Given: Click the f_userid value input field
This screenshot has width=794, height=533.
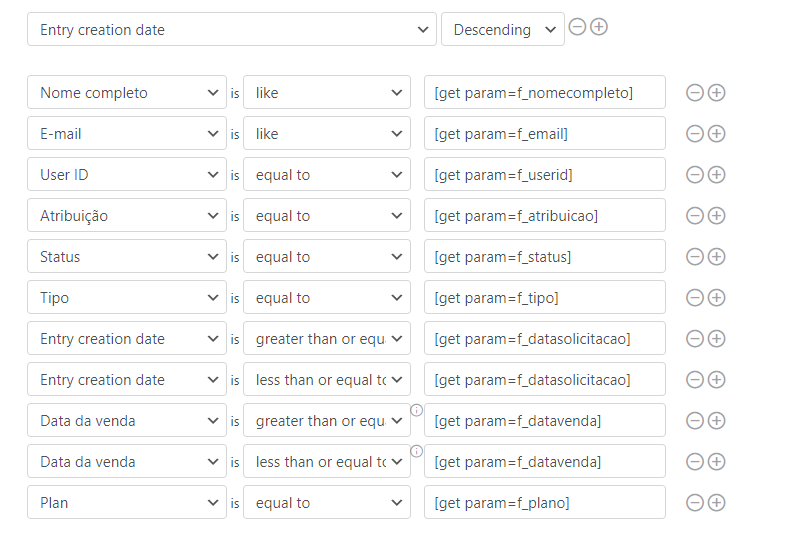Looking at the screenshot, I should [x=544, y=175].
